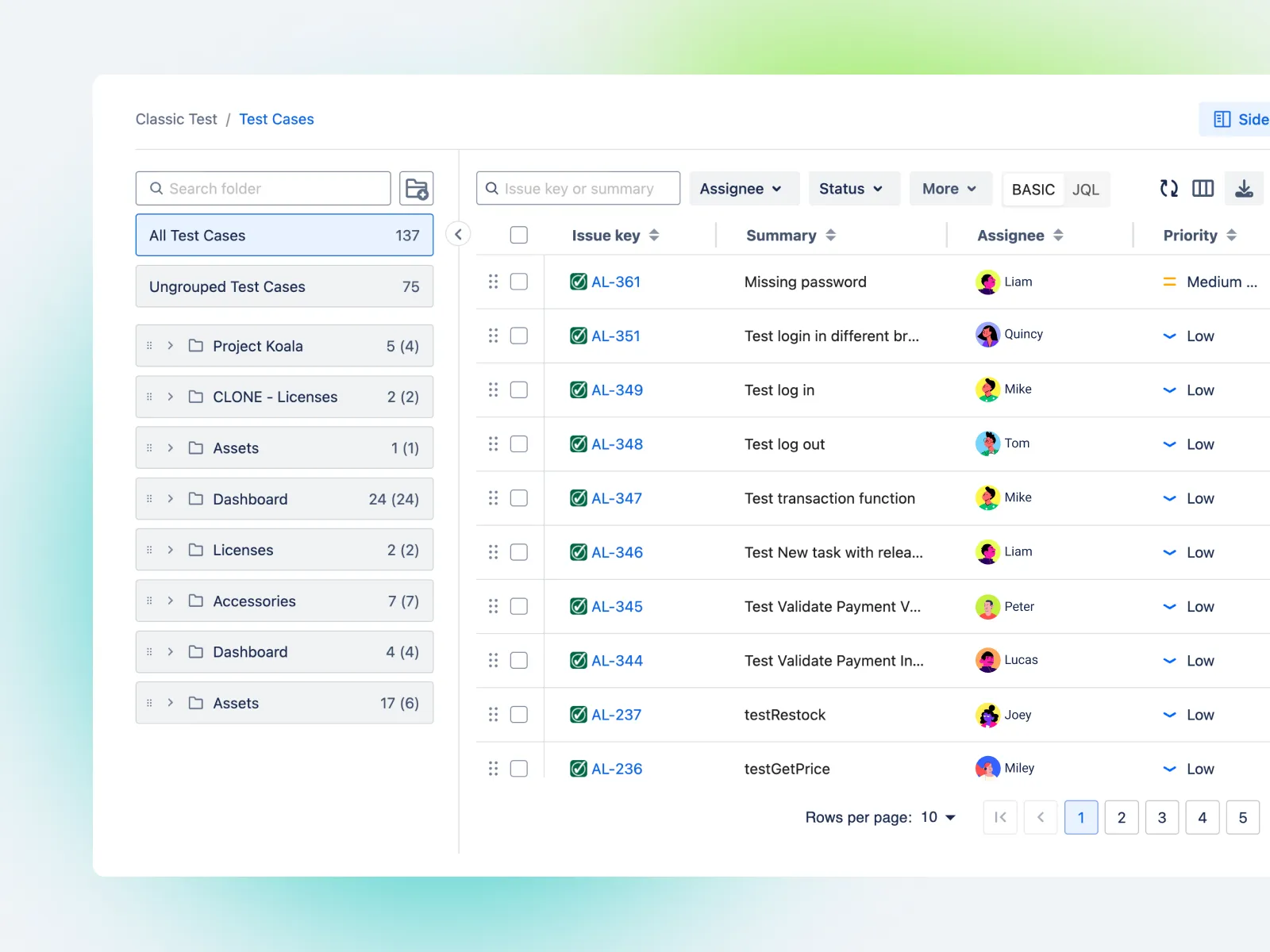Open Rows per page dropdown
1270x952 pixels.
pos(938,818)
